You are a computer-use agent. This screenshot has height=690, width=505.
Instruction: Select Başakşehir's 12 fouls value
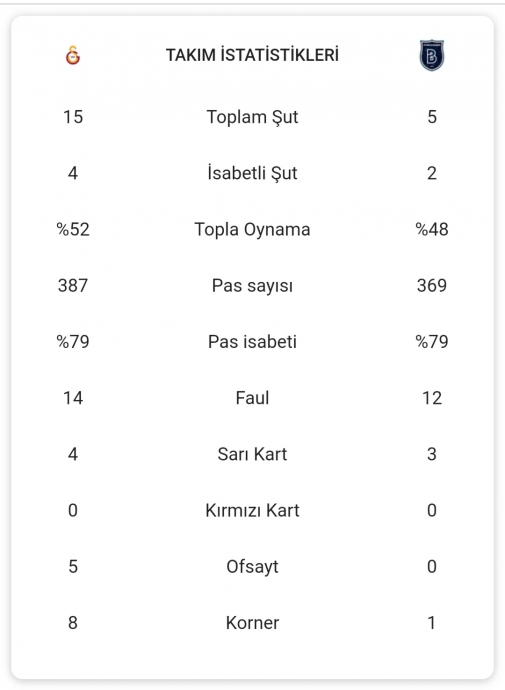432,398
